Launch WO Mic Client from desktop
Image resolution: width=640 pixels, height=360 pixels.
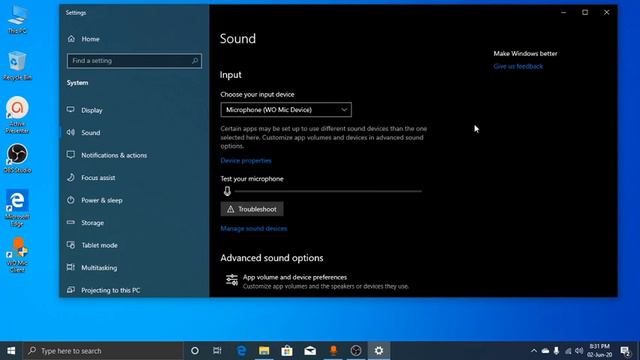(x=17, y=256)
